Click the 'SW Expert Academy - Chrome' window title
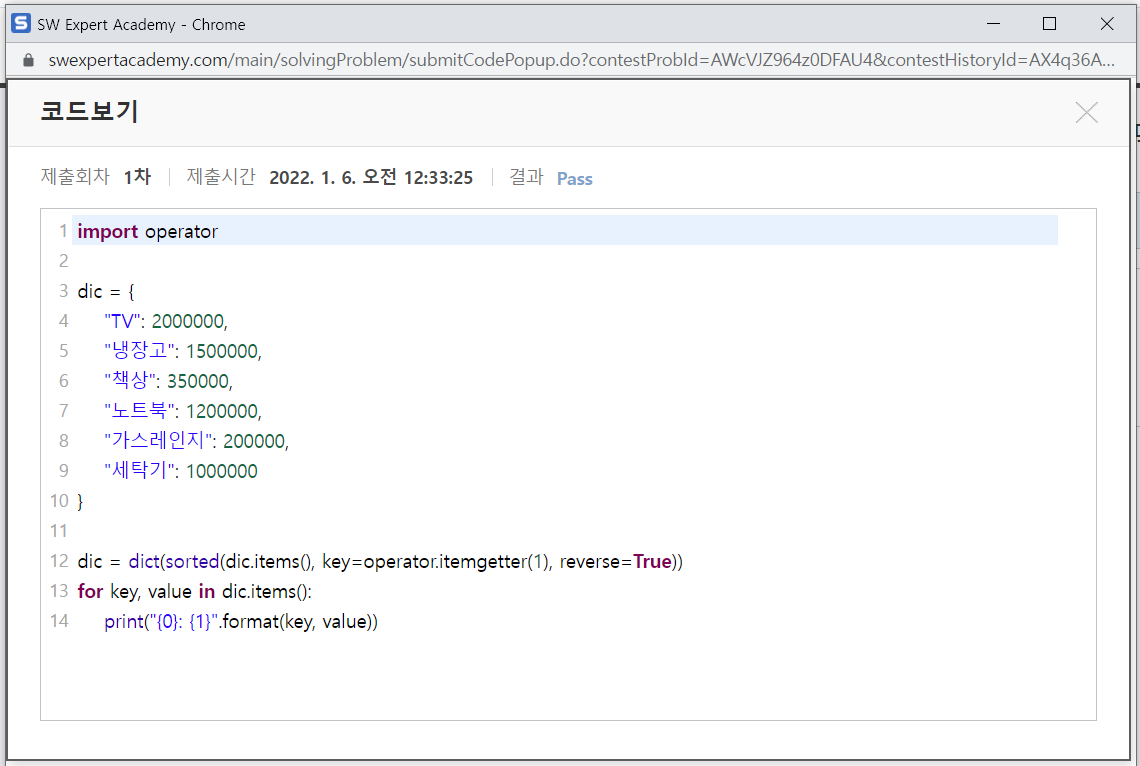The height and width of the screenshot is (766, 1140). [x=141, y=25]
